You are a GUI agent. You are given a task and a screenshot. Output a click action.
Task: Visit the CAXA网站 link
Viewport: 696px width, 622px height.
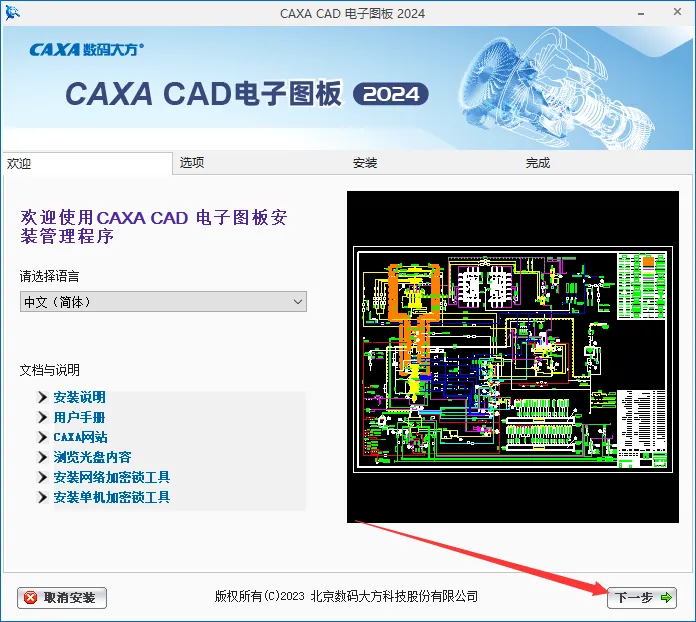(80, 437)
